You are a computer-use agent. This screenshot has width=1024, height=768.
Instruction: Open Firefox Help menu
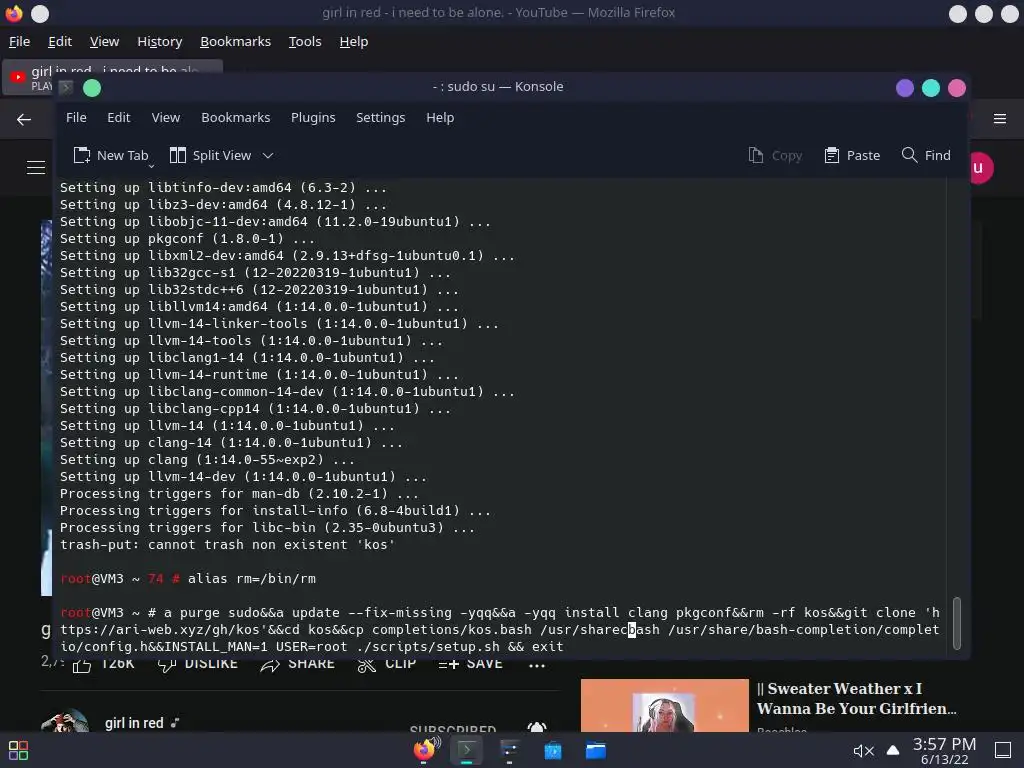pyautogui.click(x=353, y=41)
